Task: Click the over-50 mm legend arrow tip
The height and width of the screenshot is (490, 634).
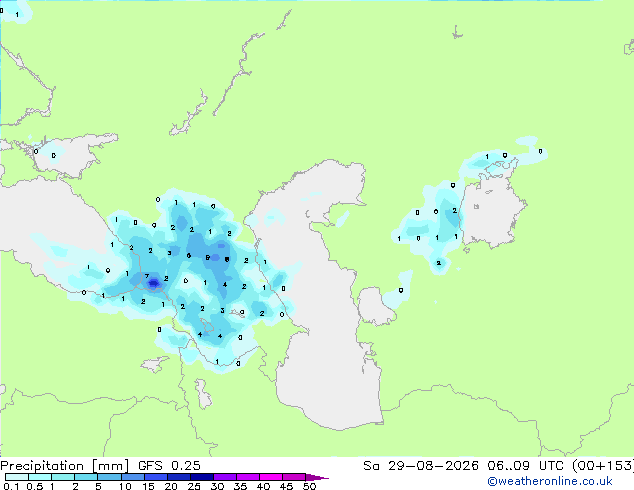Action: pyautogui.click(x=317, y=477)
